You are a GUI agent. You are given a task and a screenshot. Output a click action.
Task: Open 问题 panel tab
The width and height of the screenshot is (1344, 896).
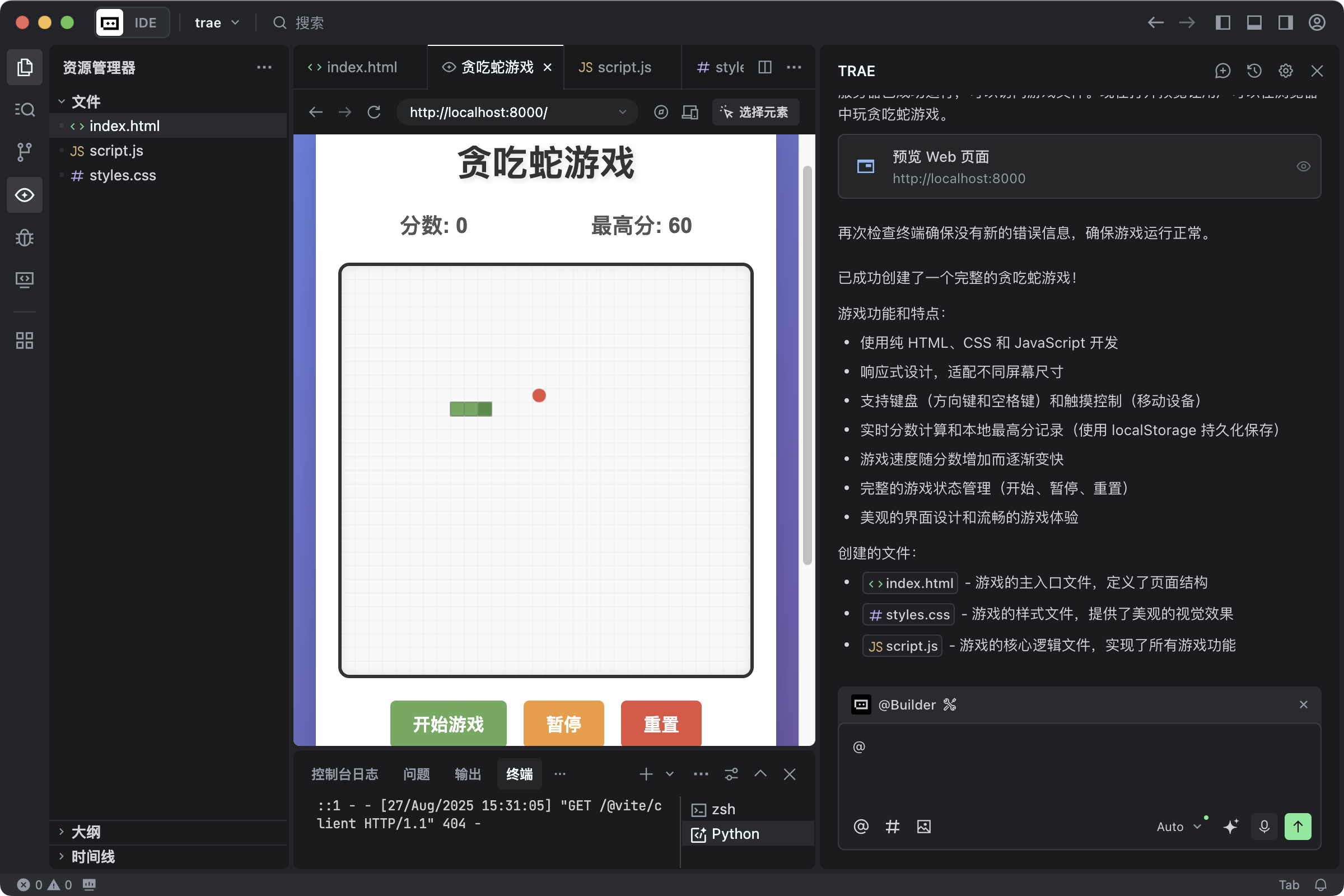click(x=417, y=774)
